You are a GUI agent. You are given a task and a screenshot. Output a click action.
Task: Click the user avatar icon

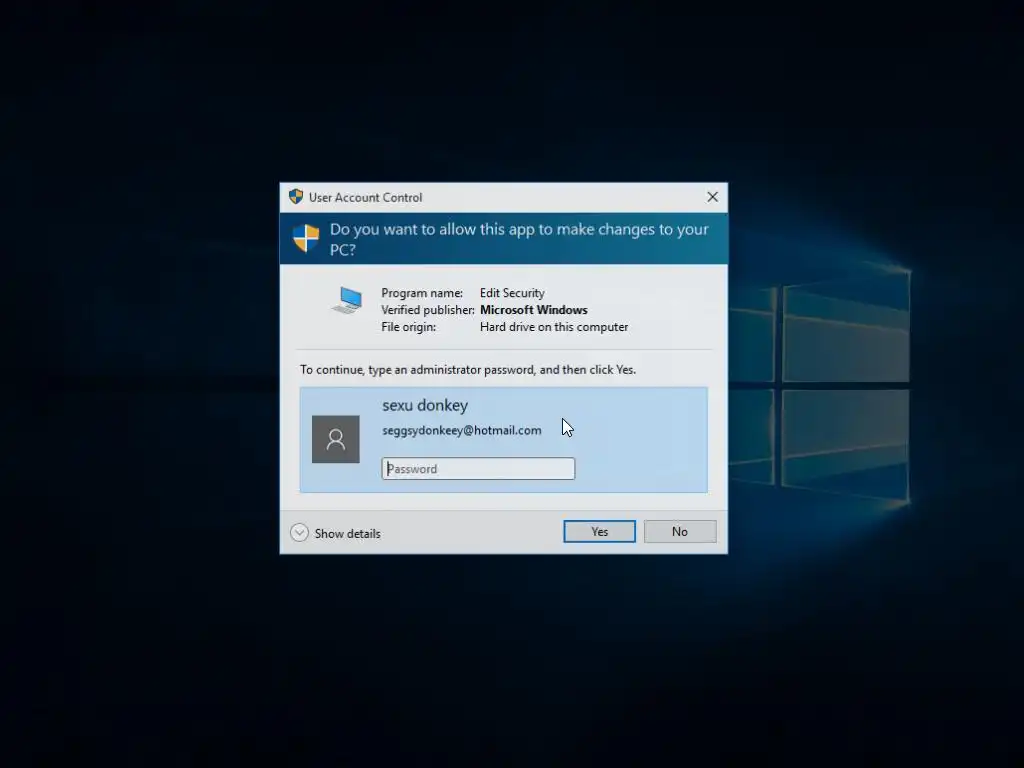click(x=336, y=440)
